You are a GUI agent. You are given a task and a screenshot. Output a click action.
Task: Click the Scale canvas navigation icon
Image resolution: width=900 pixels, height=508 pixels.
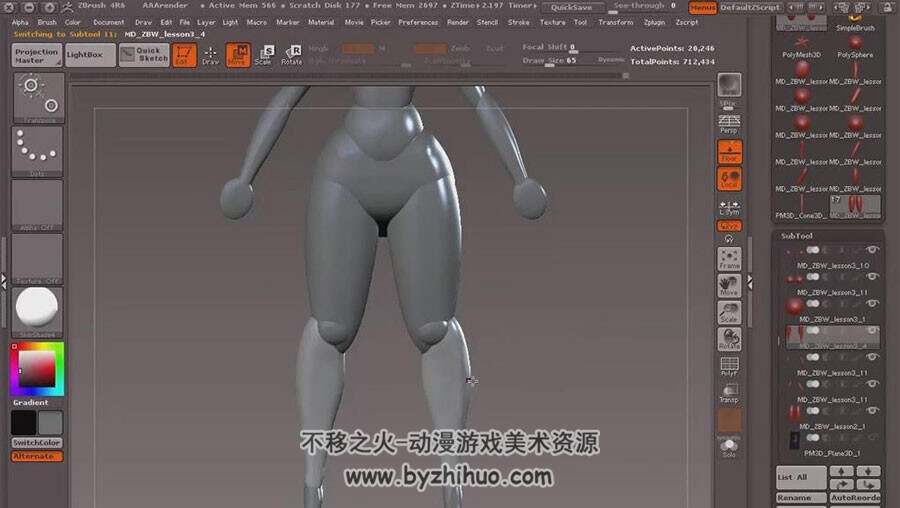pyautogui.click(x=729, y=313)
